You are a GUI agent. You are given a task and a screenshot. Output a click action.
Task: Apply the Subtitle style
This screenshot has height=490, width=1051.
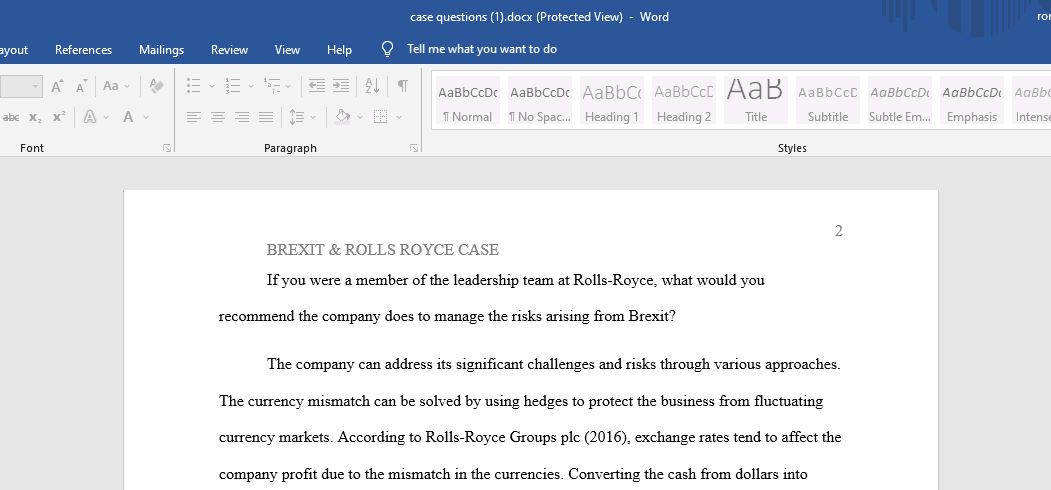pos(828,100)
